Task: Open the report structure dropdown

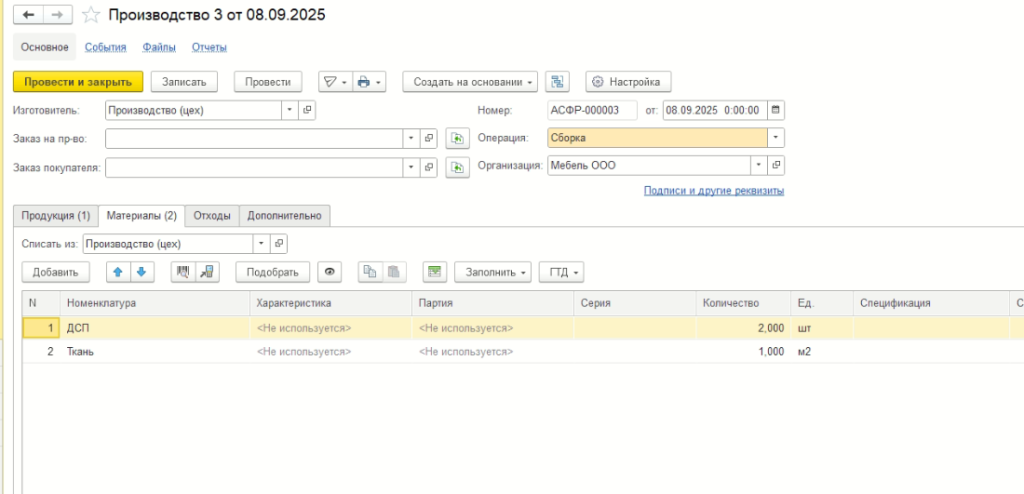Action: point(335,82)
